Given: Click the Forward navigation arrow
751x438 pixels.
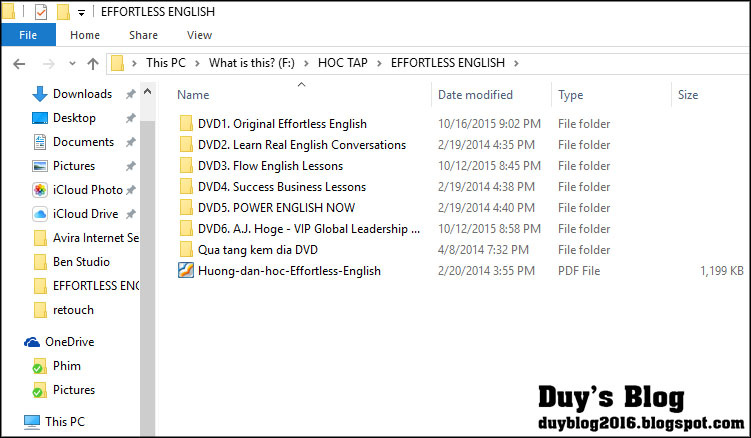Looking at the screenshot, I should (x=48, y=63).
